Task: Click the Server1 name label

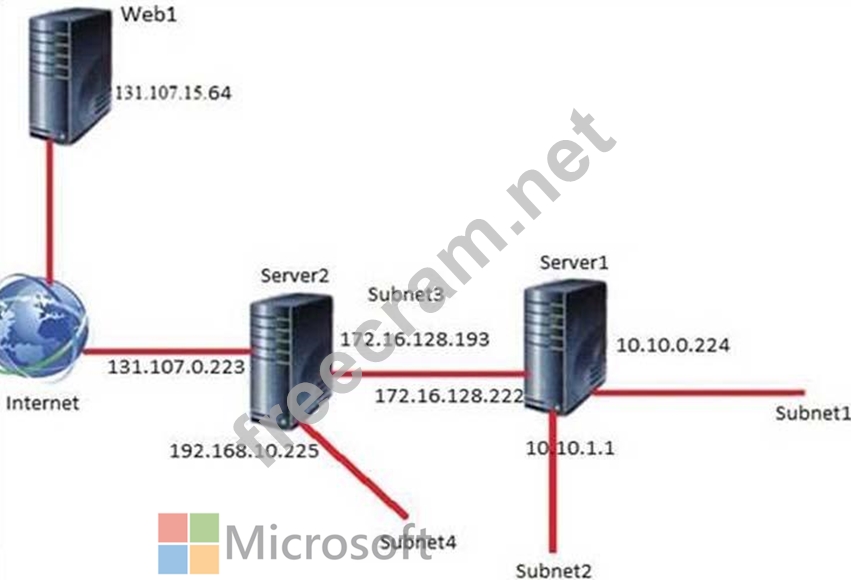Action: (x=574, y=263)
